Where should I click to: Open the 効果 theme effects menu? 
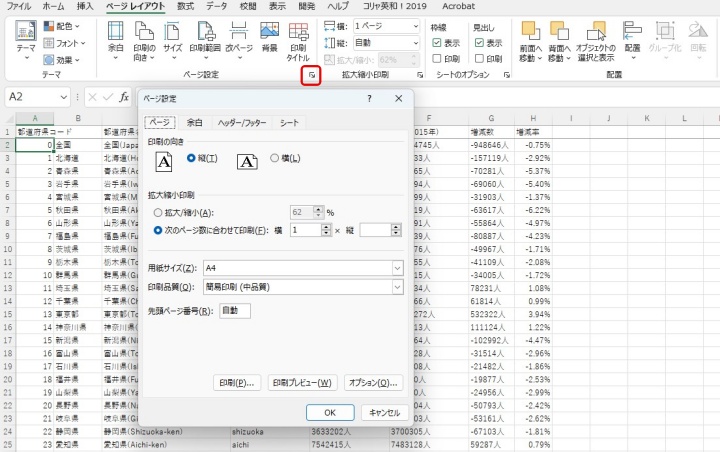click(x=62, y=60)
